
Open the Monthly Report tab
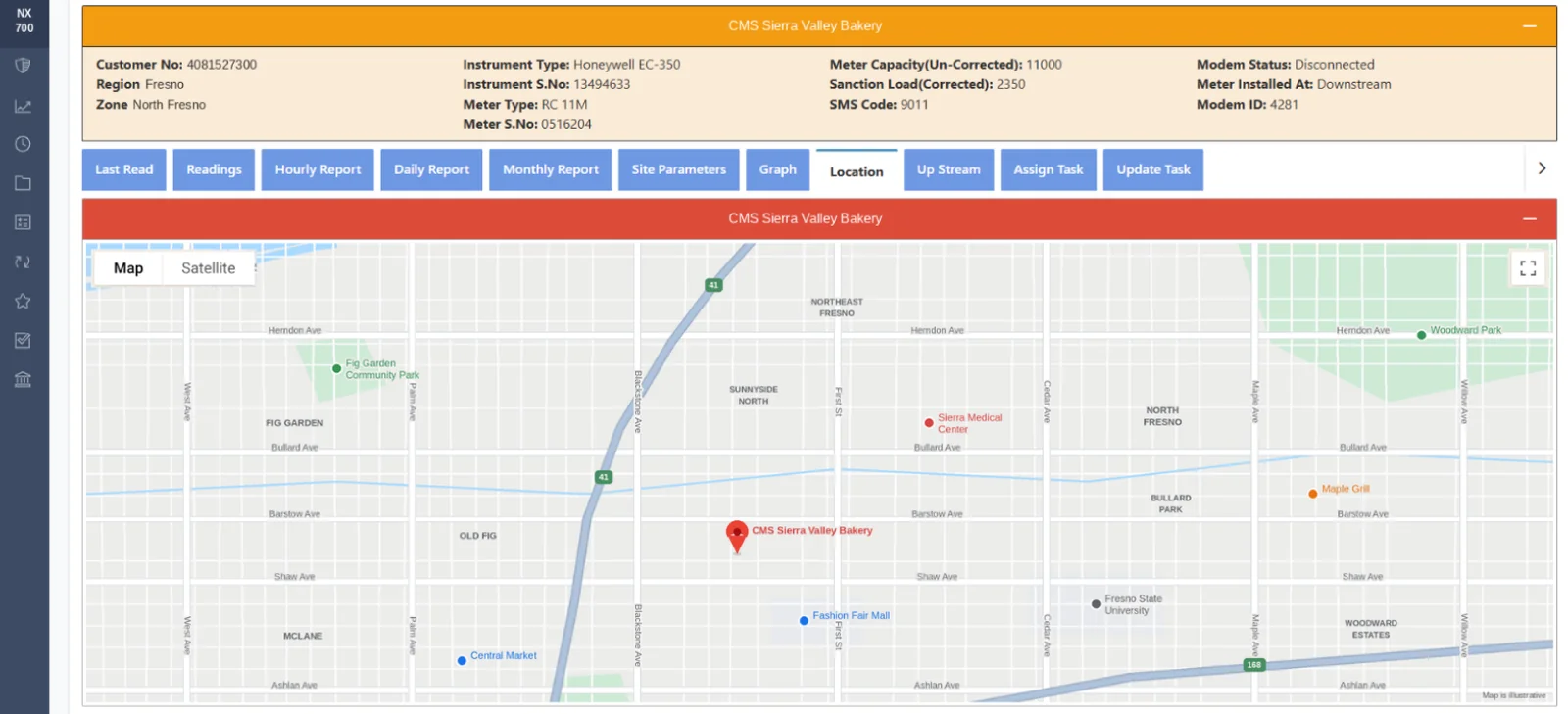coord(551,169)
